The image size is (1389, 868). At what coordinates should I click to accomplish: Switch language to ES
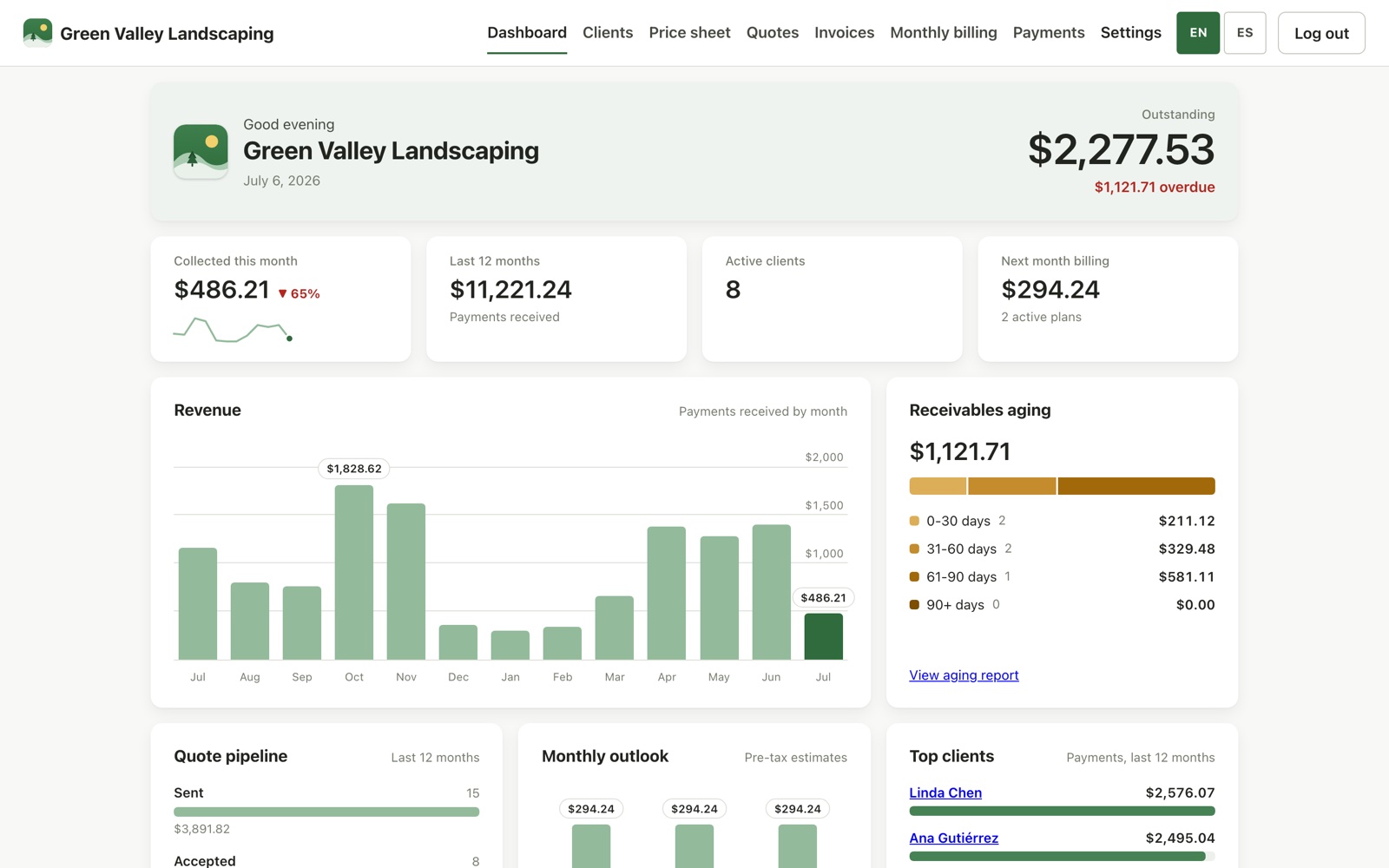click(1245, 33)
